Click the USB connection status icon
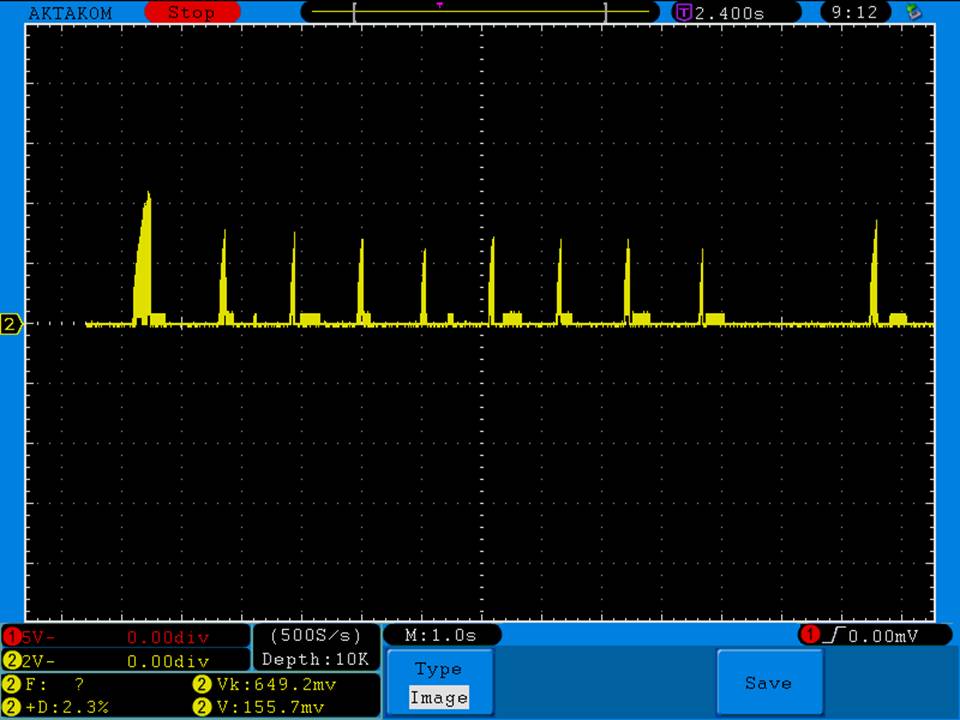The image size is (960, 720). pos(912,12)
